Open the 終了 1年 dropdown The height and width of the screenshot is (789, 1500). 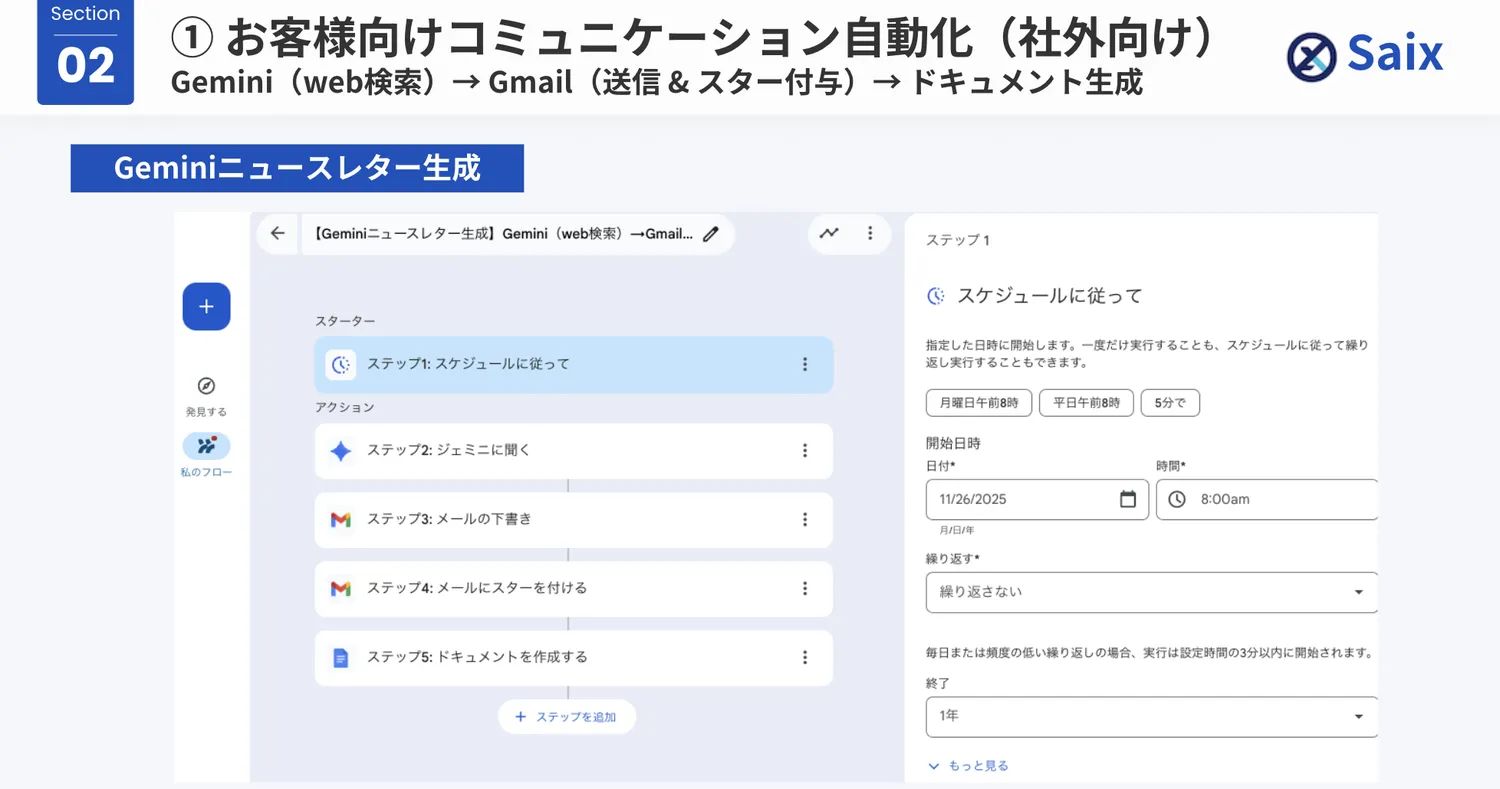coord(1152,717)
